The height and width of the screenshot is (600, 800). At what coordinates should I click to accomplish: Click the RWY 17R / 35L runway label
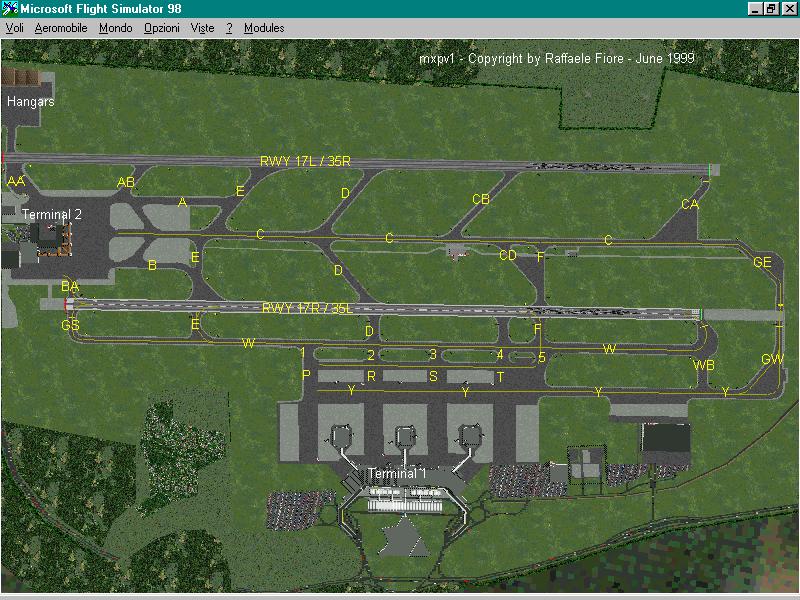[306, 309]
